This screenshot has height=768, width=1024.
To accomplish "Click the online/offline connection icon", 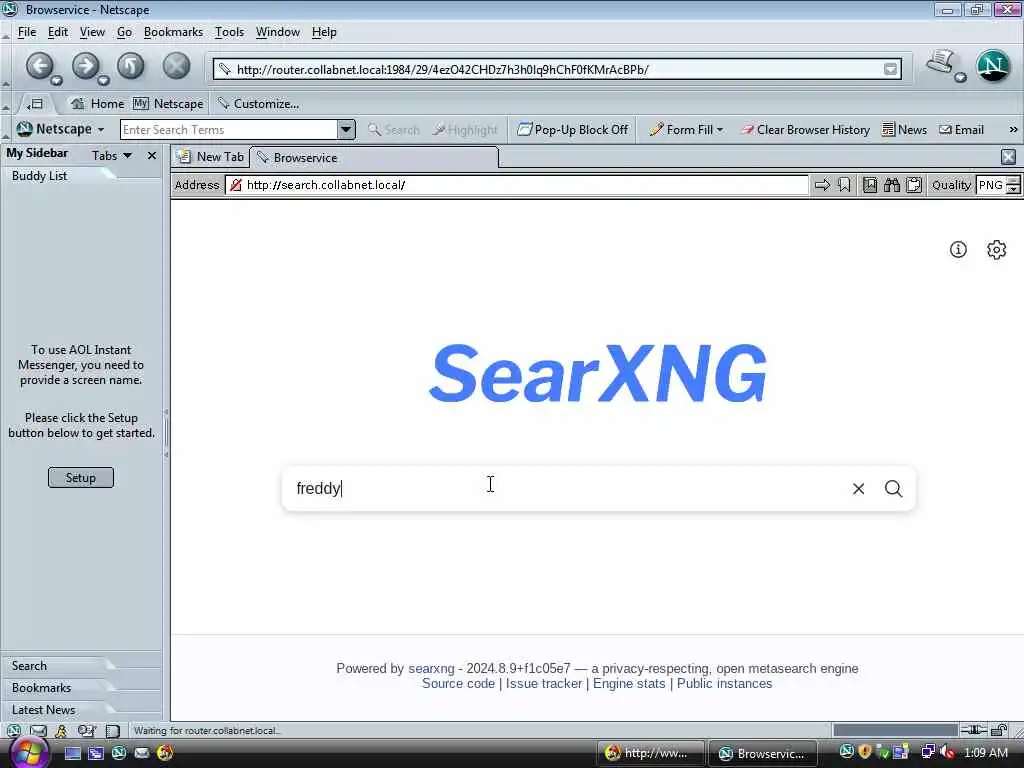I will click(973, 730).
